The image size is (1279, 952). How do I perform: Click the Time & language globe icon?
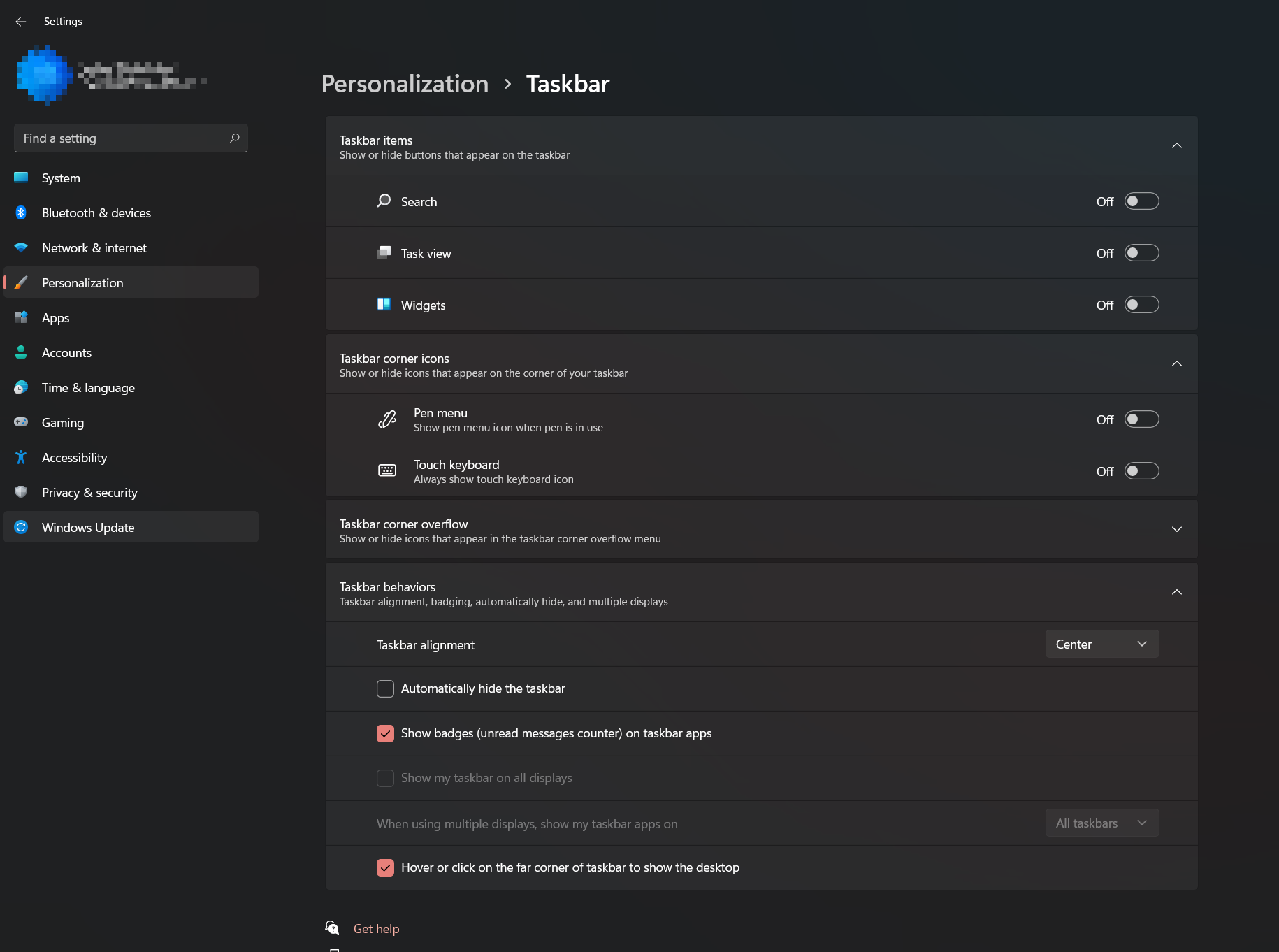coord(21,387)
